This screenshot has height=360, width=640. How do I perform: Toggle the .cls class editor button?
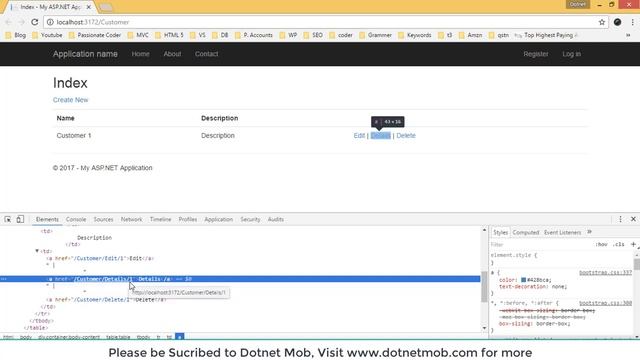[x=619, y=244]
